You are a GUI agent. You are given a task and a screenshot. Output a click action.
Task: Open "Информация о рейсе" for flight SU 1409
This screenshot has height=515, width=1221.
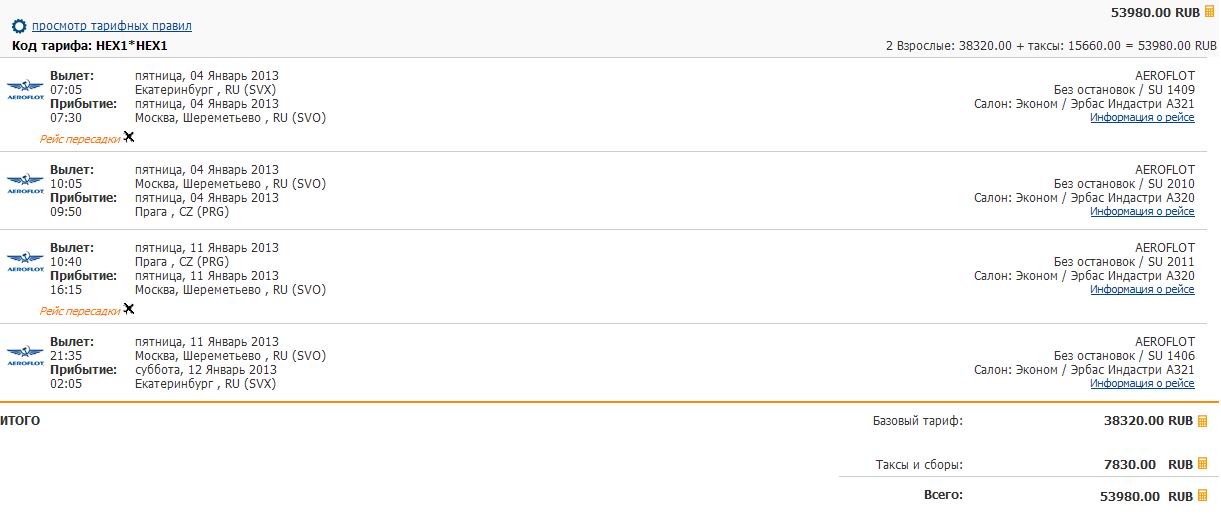tap(1142, 118)
